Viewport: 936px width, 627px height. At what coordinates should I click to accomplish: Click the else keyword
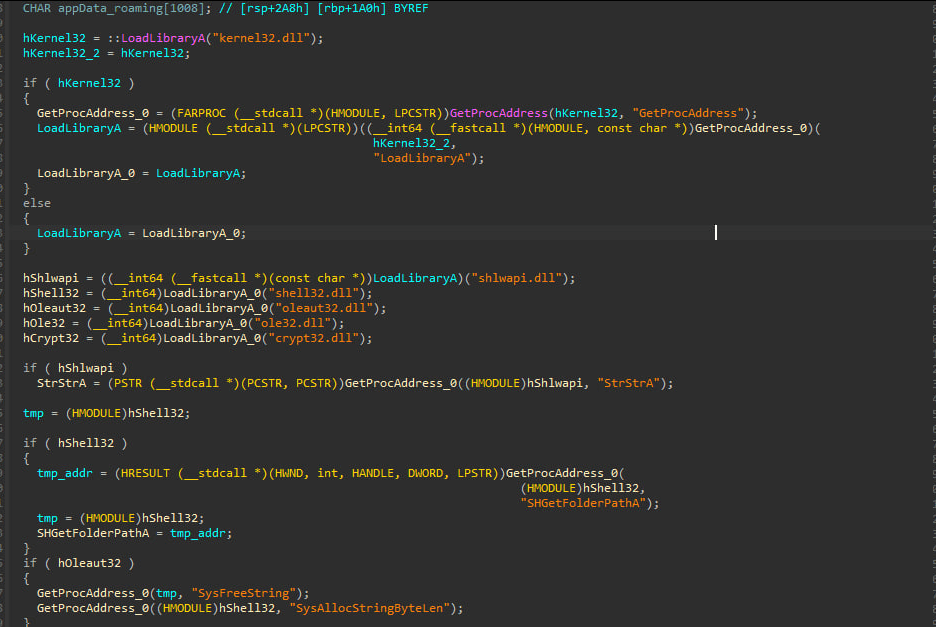pos(36,203)
